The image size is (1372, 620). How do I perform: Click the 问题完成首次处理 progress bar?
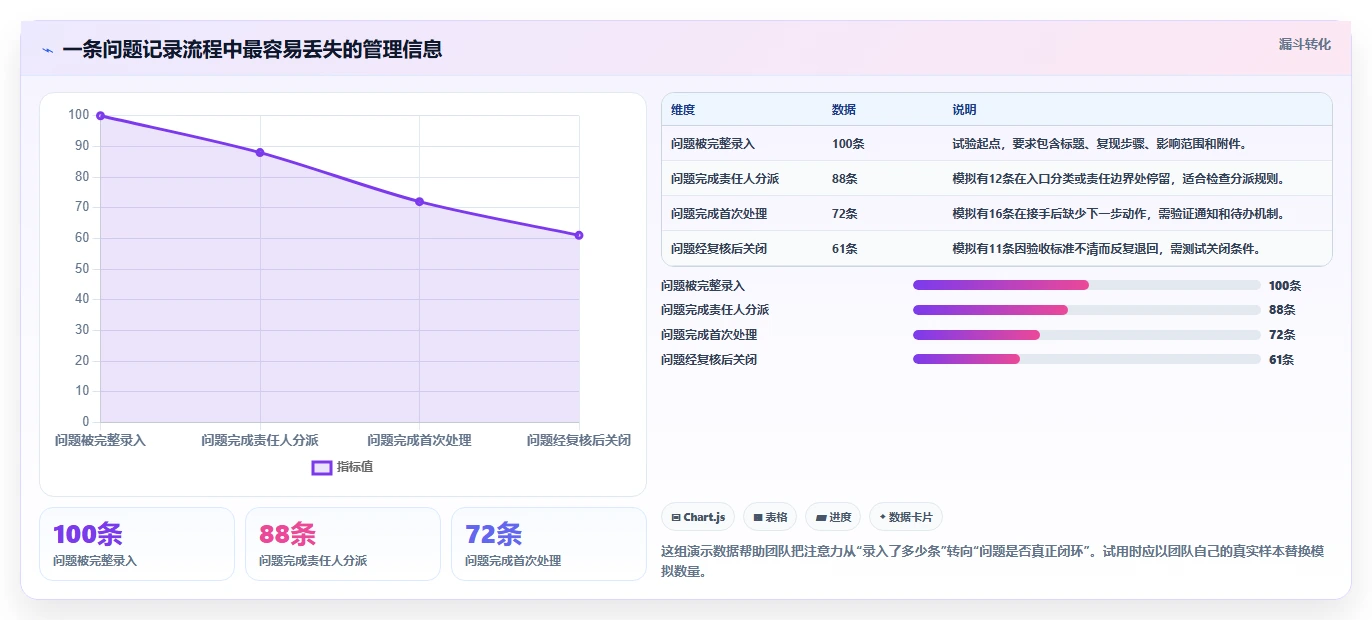pyautogui.click(x=1087, y=335)
